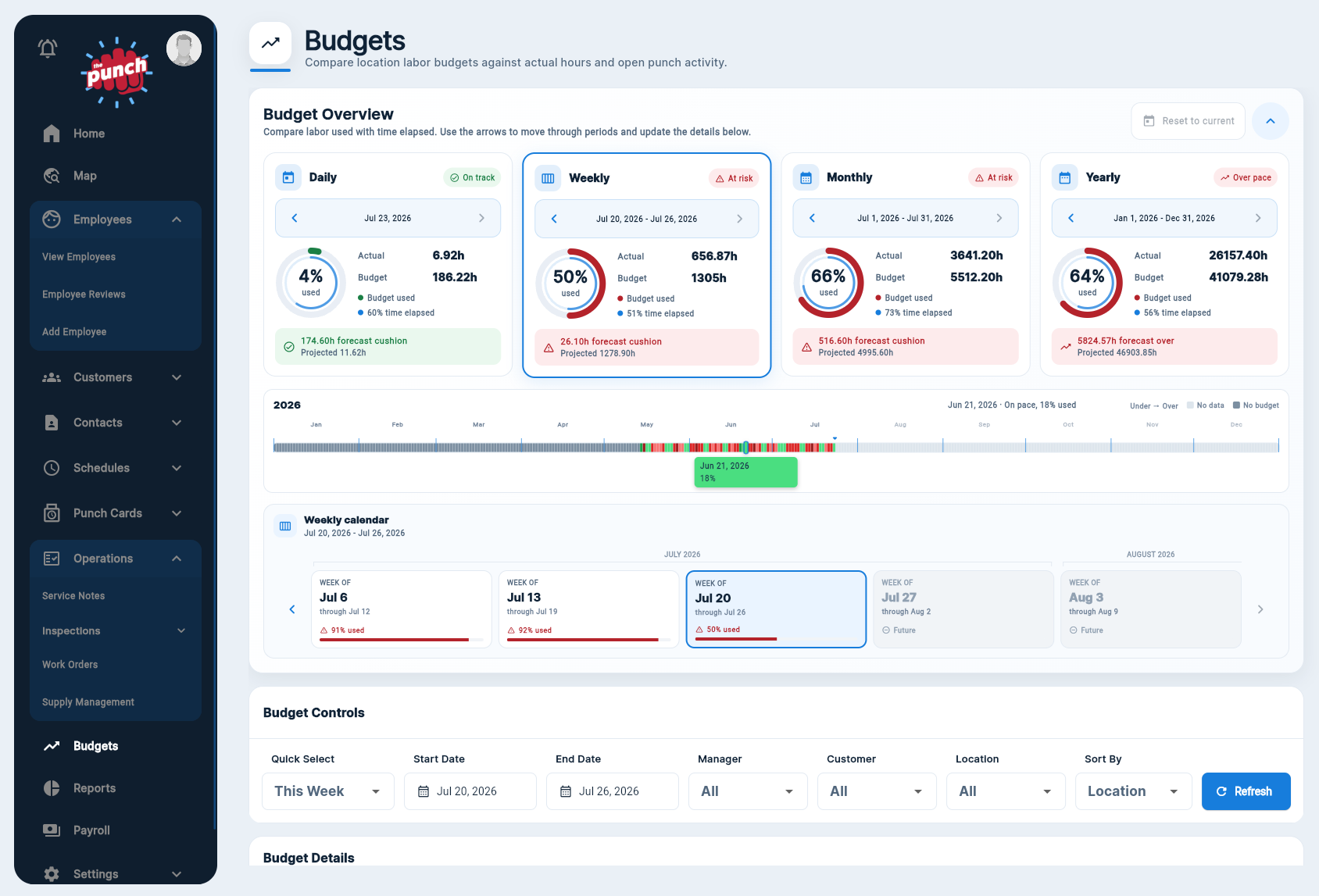Click Reset to current button
Image resolution: width=1319 pixels, height=896 pixels.
pyautogui.click(x=1188, y=121)
